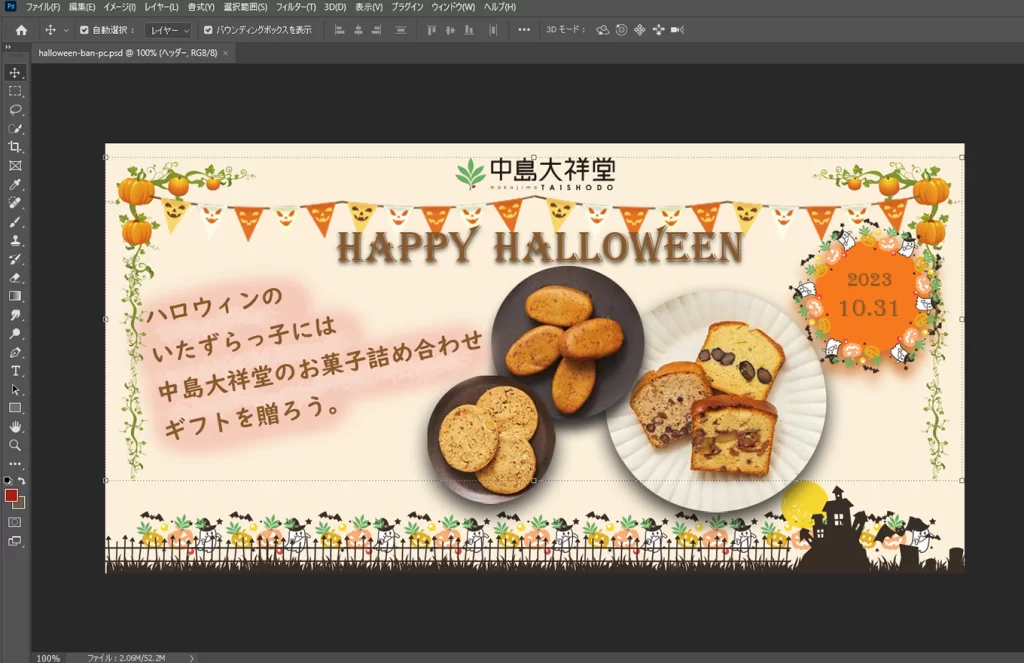Click the red foreground color swatch
The width and height of the screenshot is (1024, 663).
pyautogui.click(x=11, y=495)
